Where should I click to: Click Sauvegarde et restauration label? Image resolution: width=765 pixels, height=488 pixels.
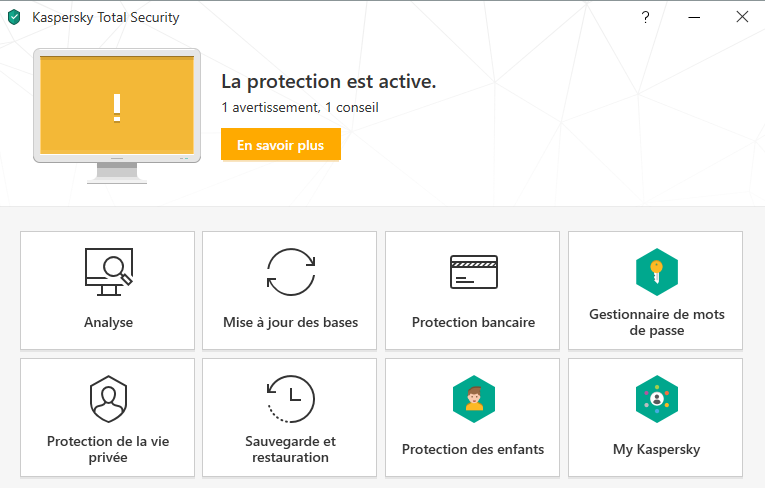pos(290,449)
